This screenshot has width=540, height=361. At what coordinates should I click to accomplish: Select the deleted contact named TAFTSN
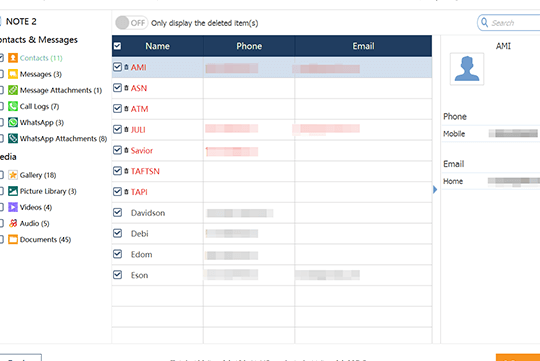[x=145, y=171]
